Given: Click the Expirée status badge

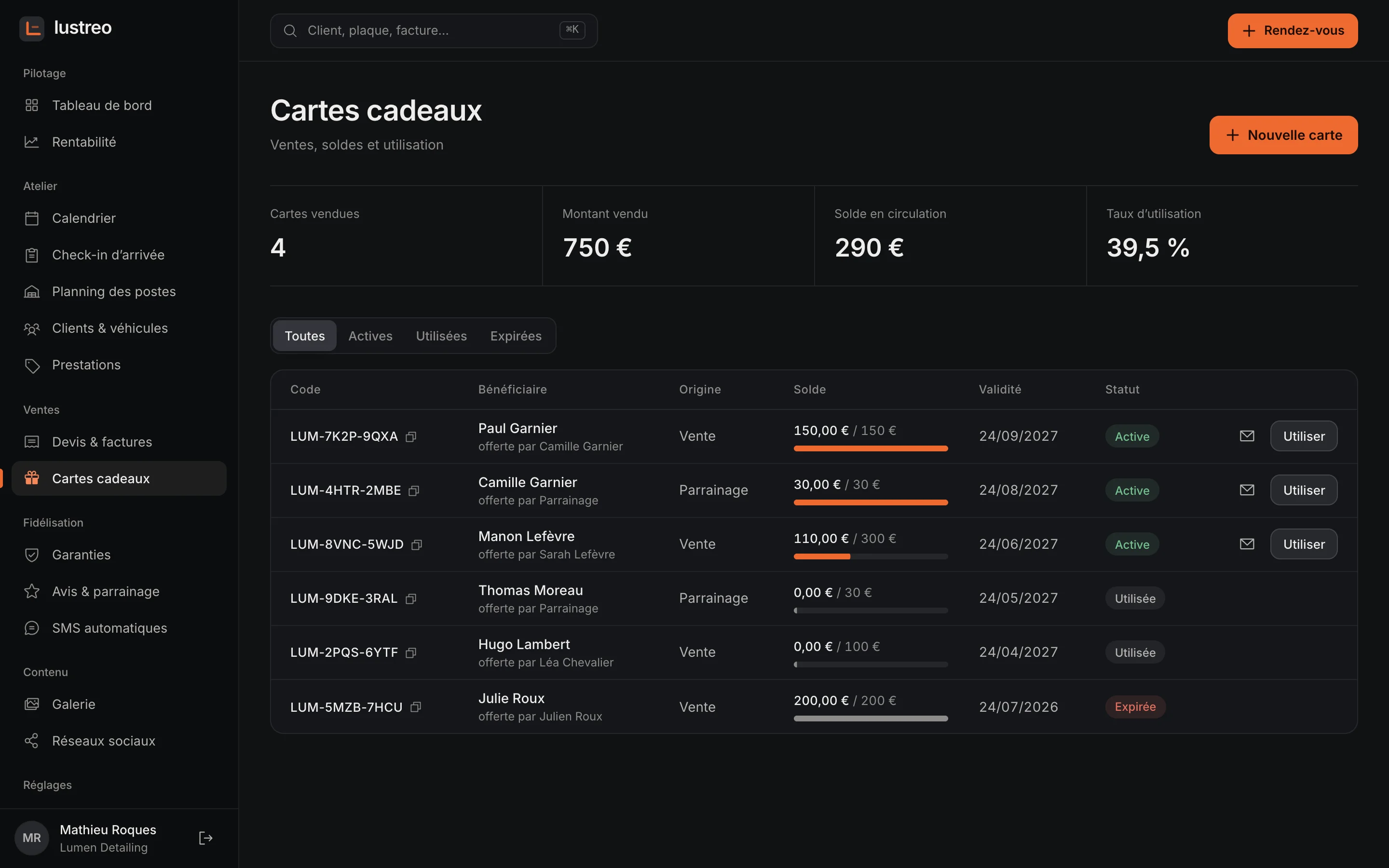Looking at the screenshot, I should click(1135, 707).
